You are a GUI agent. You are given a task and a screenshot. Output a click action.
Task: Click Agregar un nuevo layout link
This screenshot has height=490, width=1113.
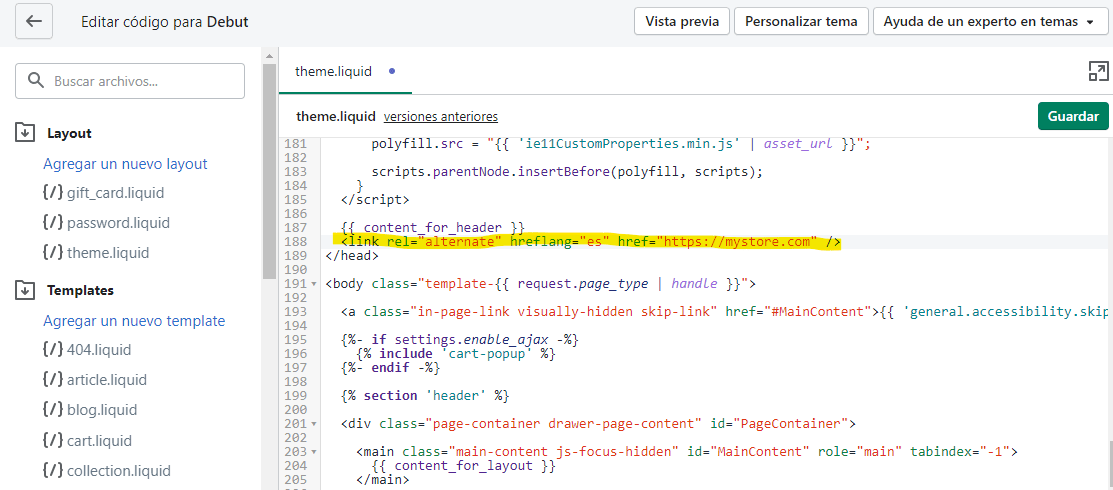[x=125, y=164]
